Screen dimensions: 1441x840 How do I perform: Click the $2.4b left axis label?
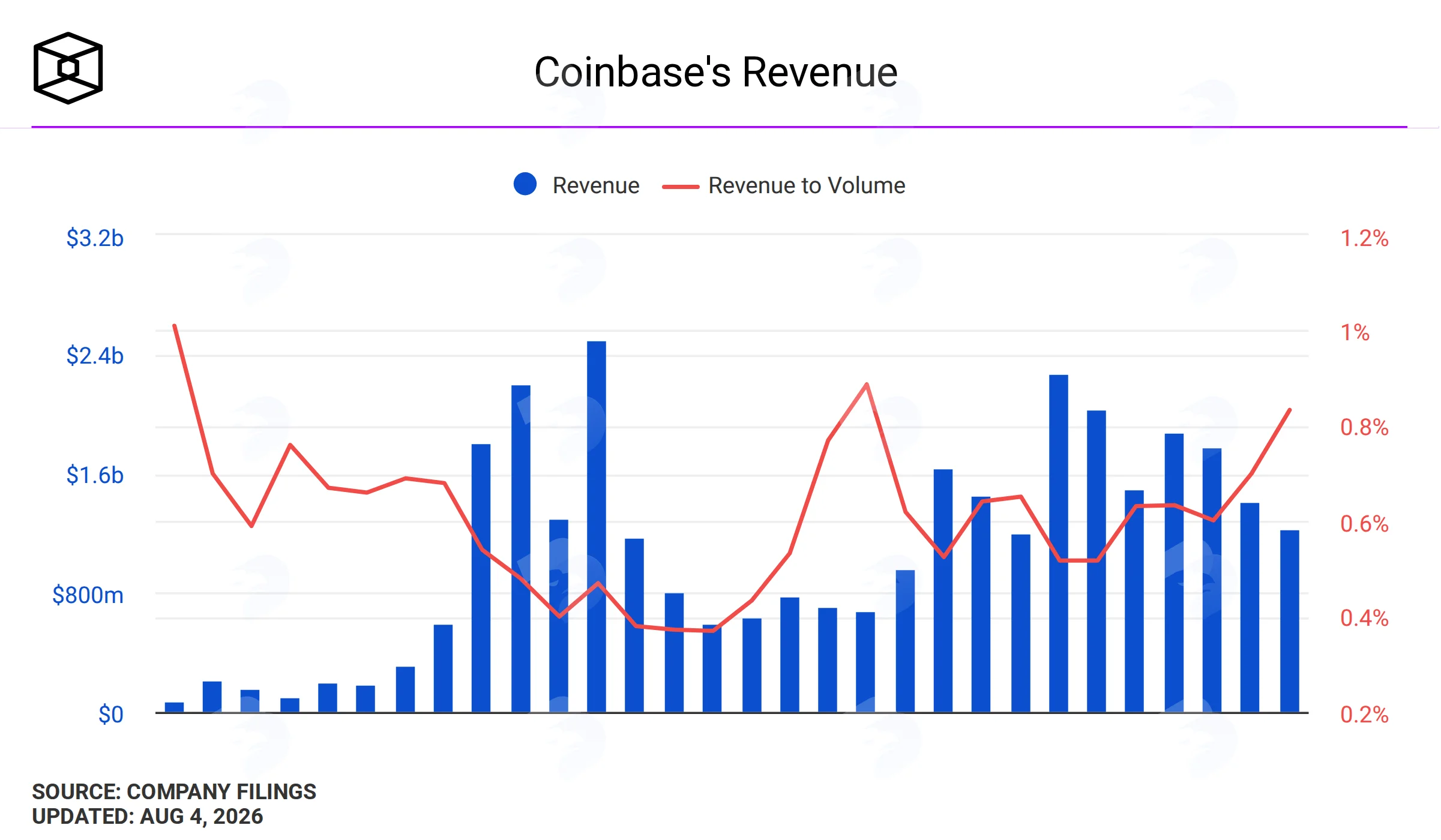pyautogui.click(x=95, y=356)
